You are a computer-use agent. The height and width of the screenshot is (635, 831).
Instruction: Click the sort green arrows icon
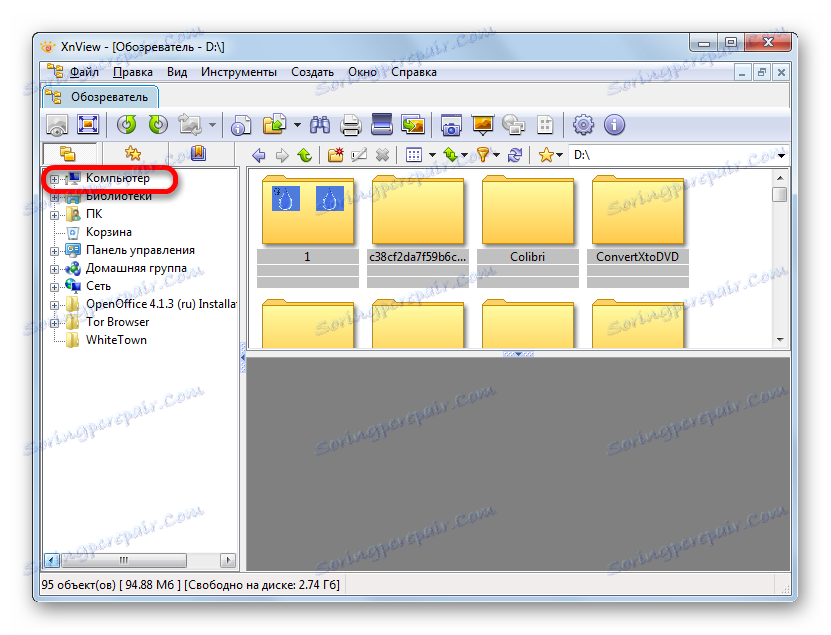450,155
